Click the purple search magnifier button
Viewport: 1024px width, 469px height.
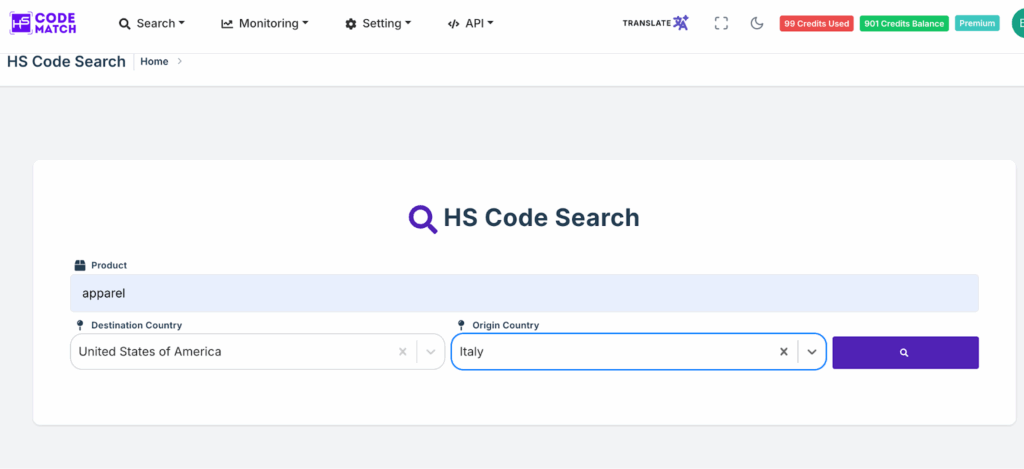pos(904,352)
